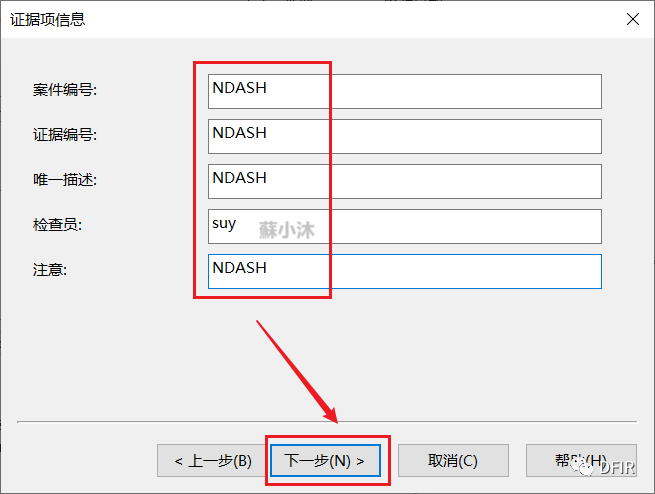Click the 检查员 label text

[51, 226]
